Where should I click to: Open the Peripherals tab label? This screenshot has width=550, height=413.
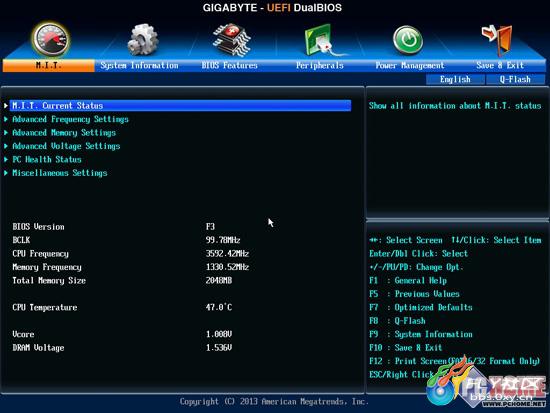click(x=320, y=66)
